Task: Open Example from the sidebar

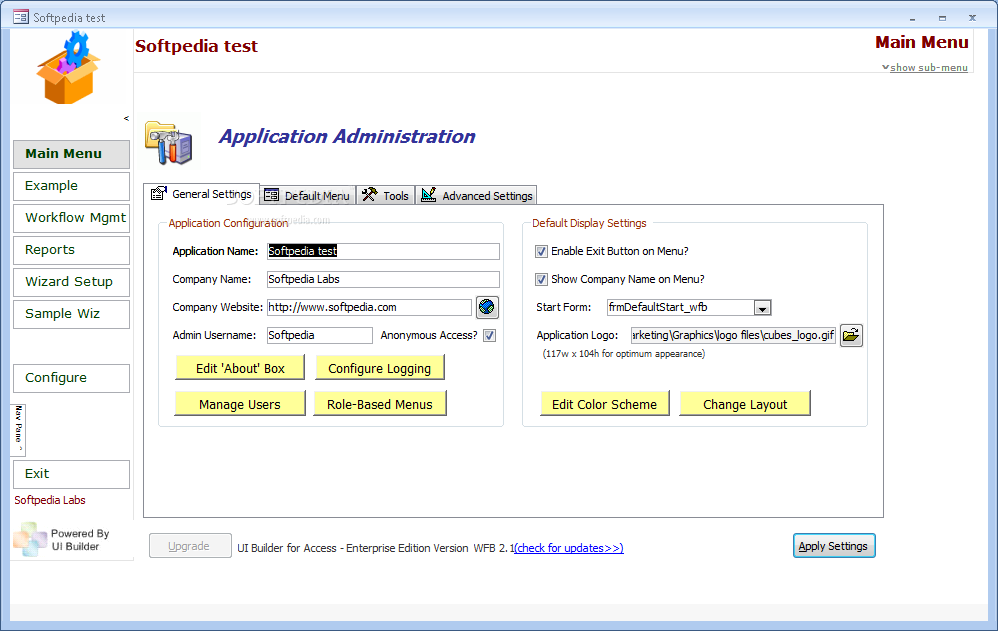Action: tap(71, 187)
